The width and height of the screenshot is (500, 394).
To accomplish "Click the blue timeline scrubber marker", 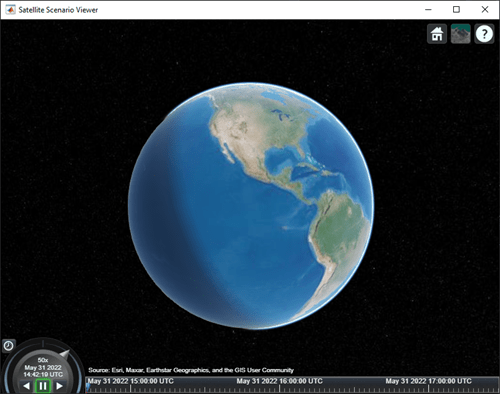I will pos(88,388).
